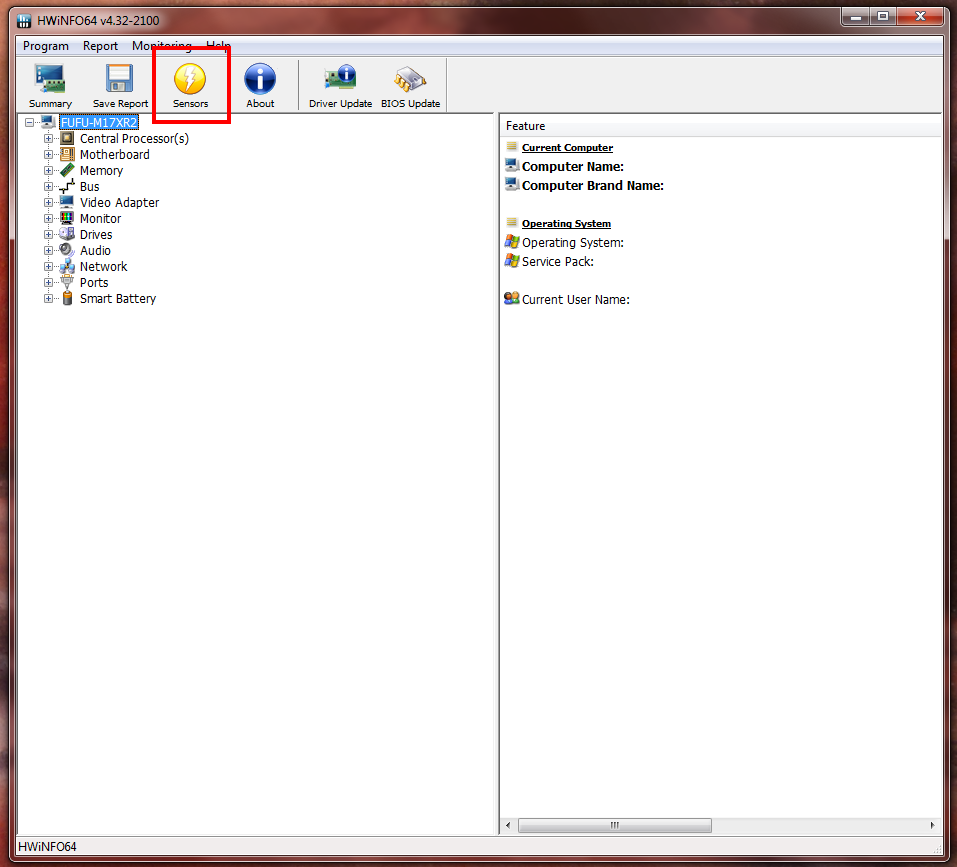This screenshot has height=867, width=957.
Task: Click the Drives disk icon
Action: (67, 234)
